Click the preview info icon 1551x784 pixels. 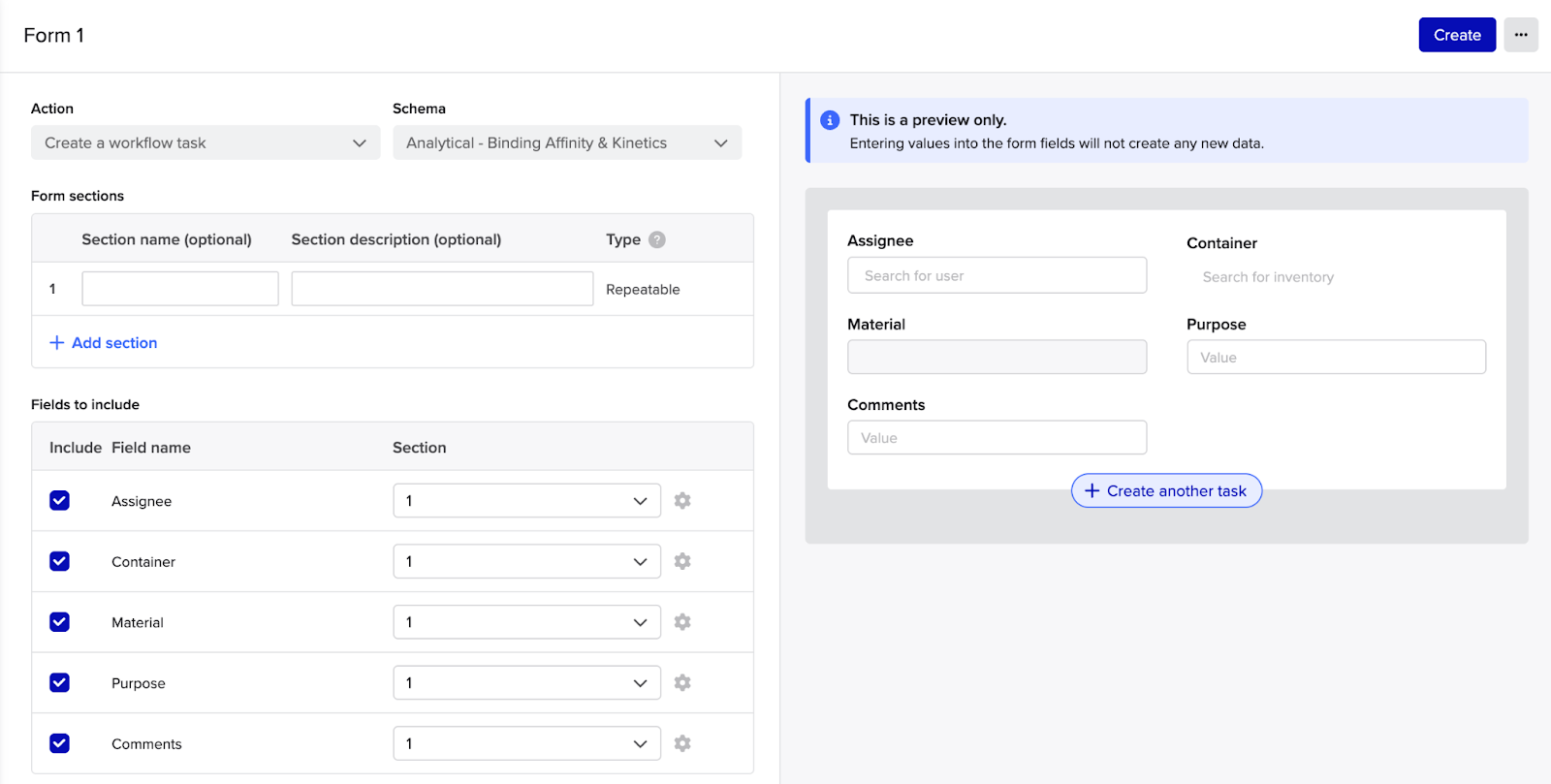pyautogui.click(x=830, y=120)
